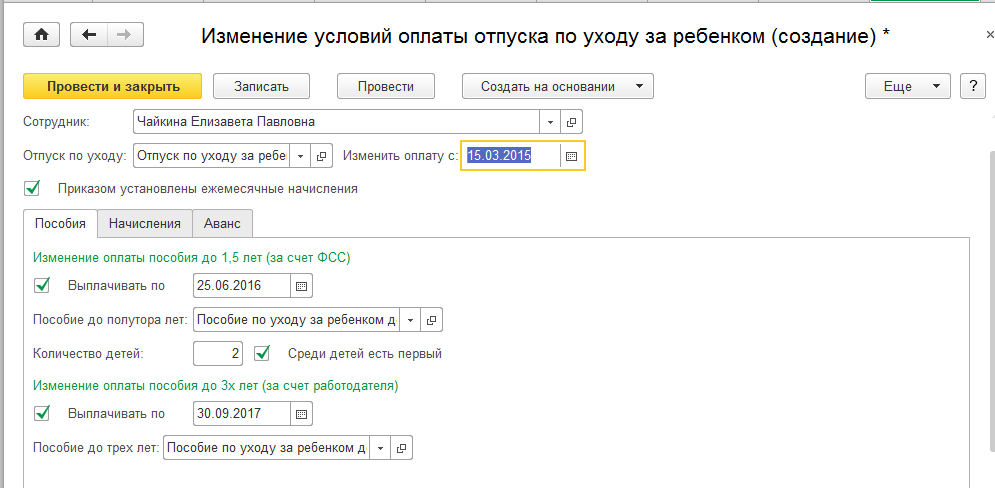Expand the Пособие до полутора лет dropdown

click(411, 320)
